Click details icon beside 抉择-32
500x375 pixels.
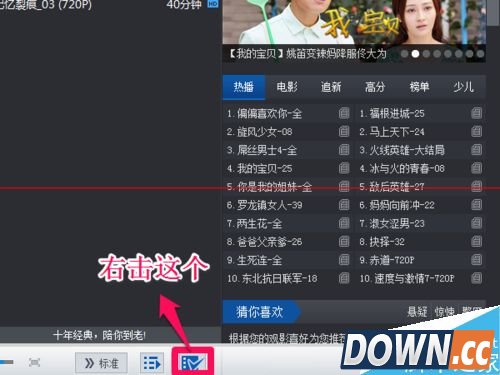tap(477, 242)
